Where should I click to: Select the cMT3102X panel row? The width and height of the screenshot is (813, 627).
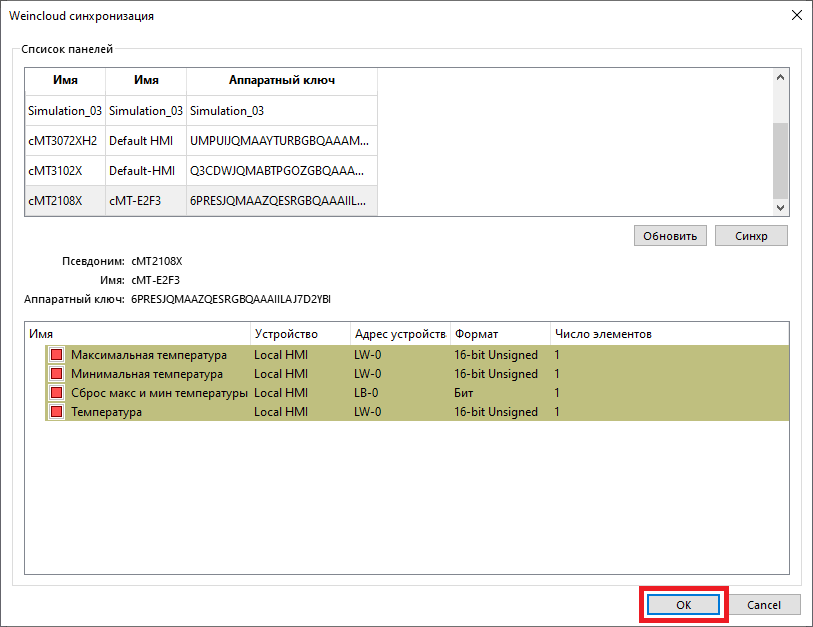pyautogui.click(x=63, y=170)
